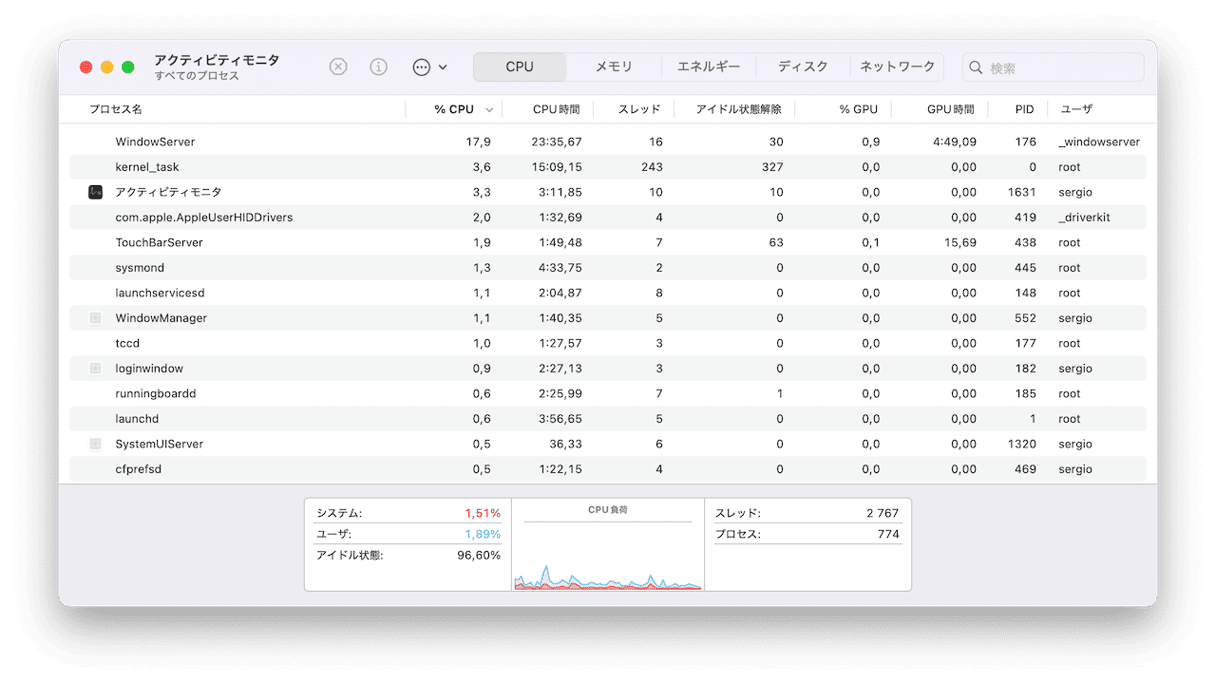The image size is (1216, 684).
Task: Switch to the メモリ tab
Action: pos(614,67)
